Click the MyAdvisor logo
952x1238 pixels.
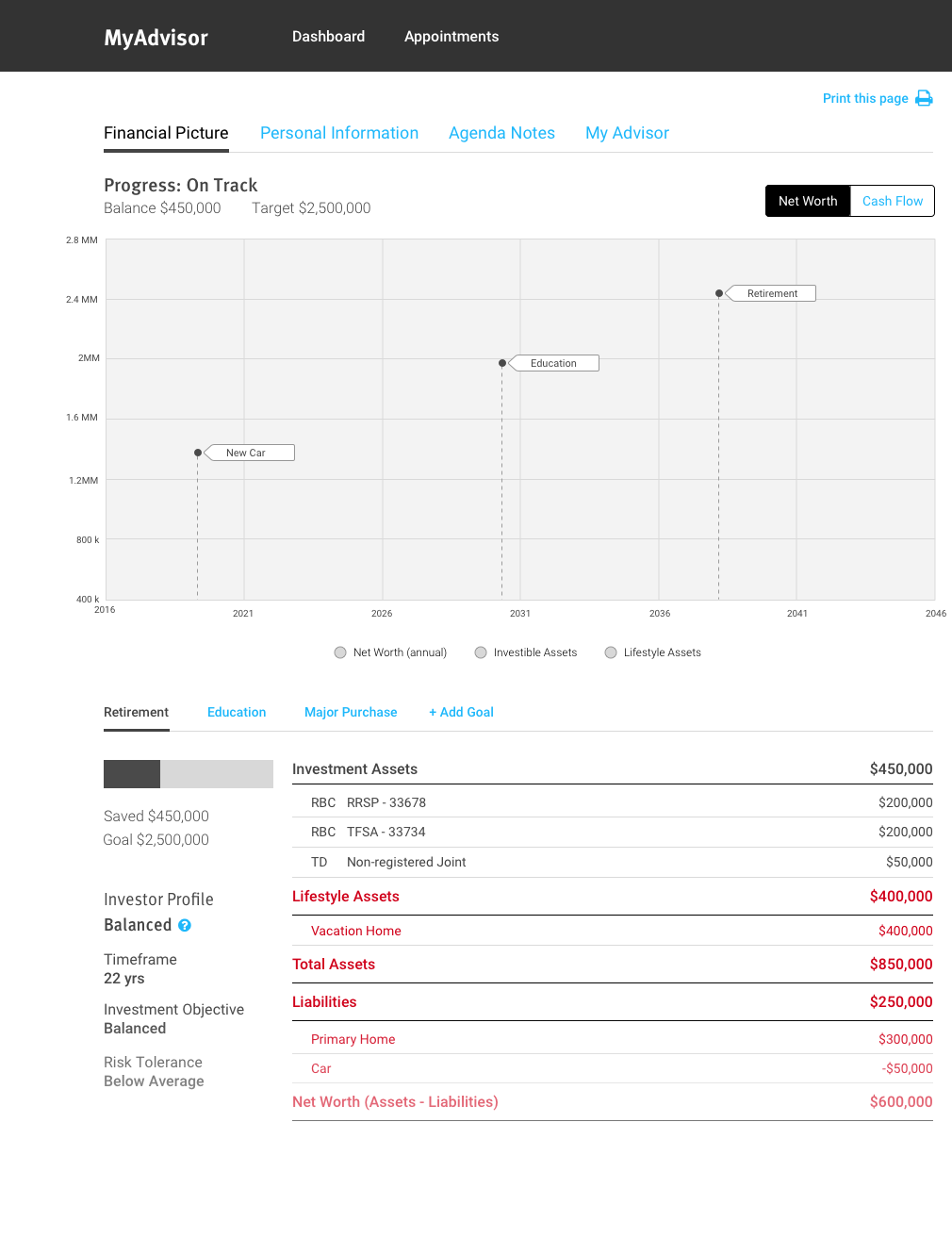(x=156, y=38)
